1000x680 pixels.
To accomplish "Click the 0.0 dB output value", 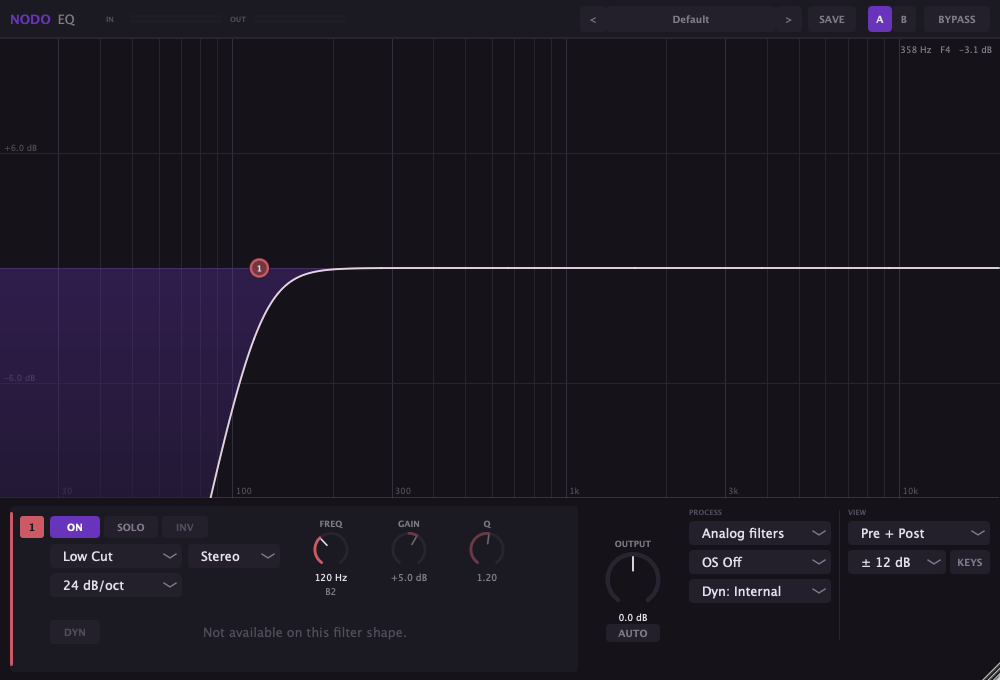I will pos(633,617).
